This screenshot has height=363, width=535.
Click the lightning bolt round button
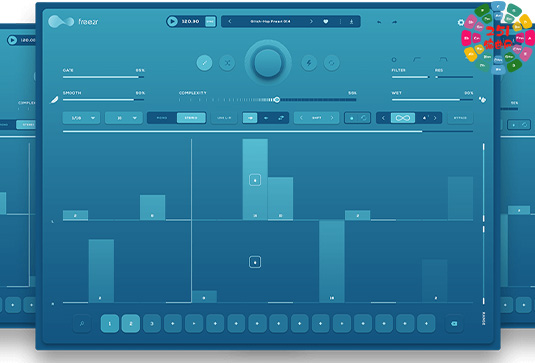(309, 63)
